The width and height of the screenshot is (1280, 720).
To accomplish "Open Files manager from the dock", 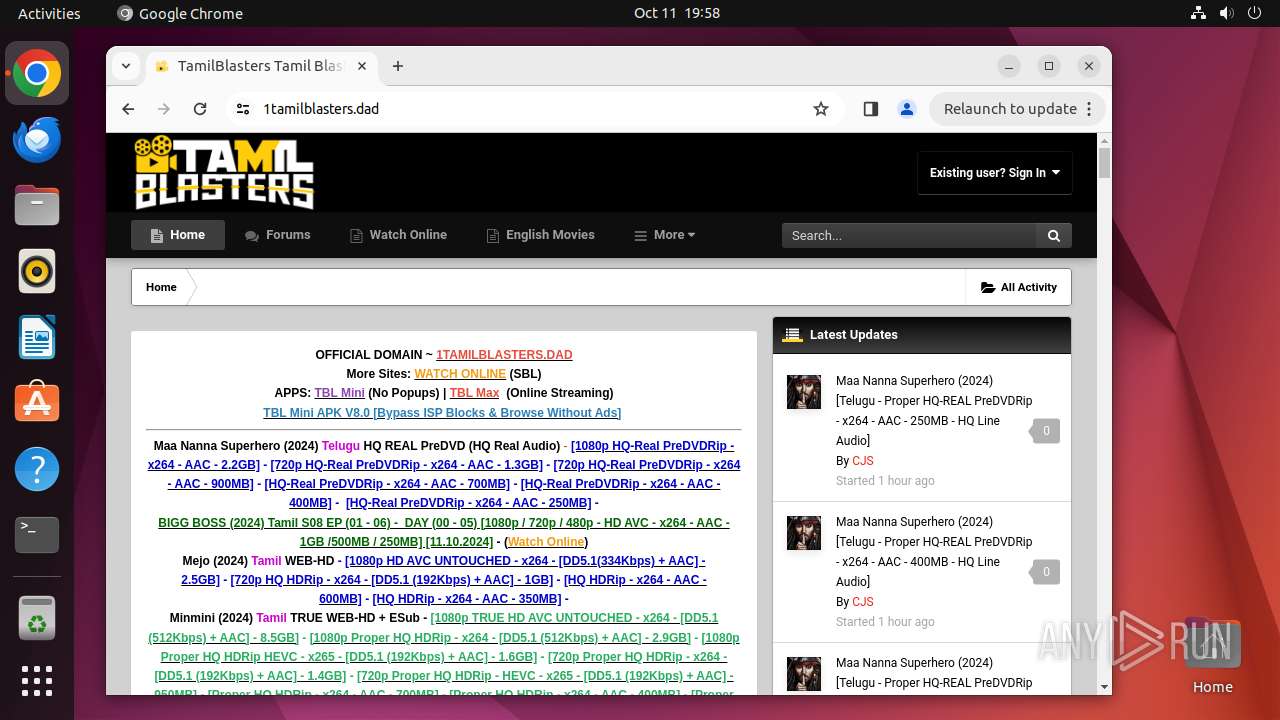I will (x=37, y=206).
